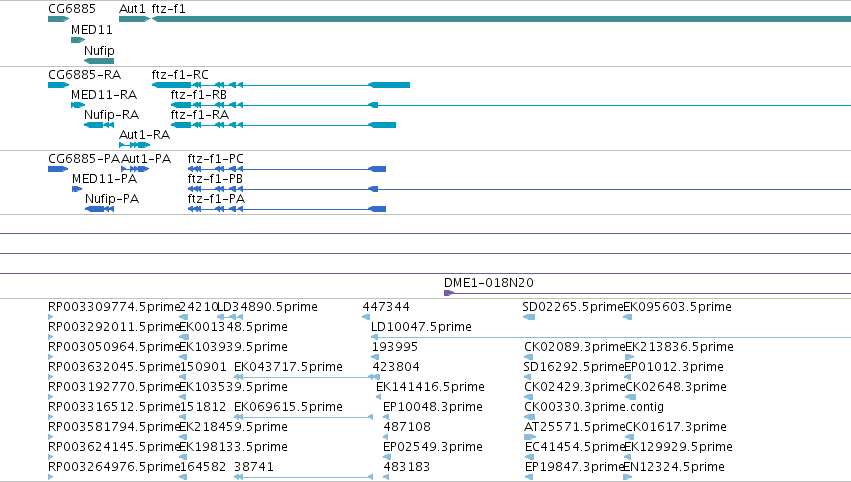The image size is (851, 482).
Task: Select RP003581794.5prime EST label
Action: [x=114, y=428]
